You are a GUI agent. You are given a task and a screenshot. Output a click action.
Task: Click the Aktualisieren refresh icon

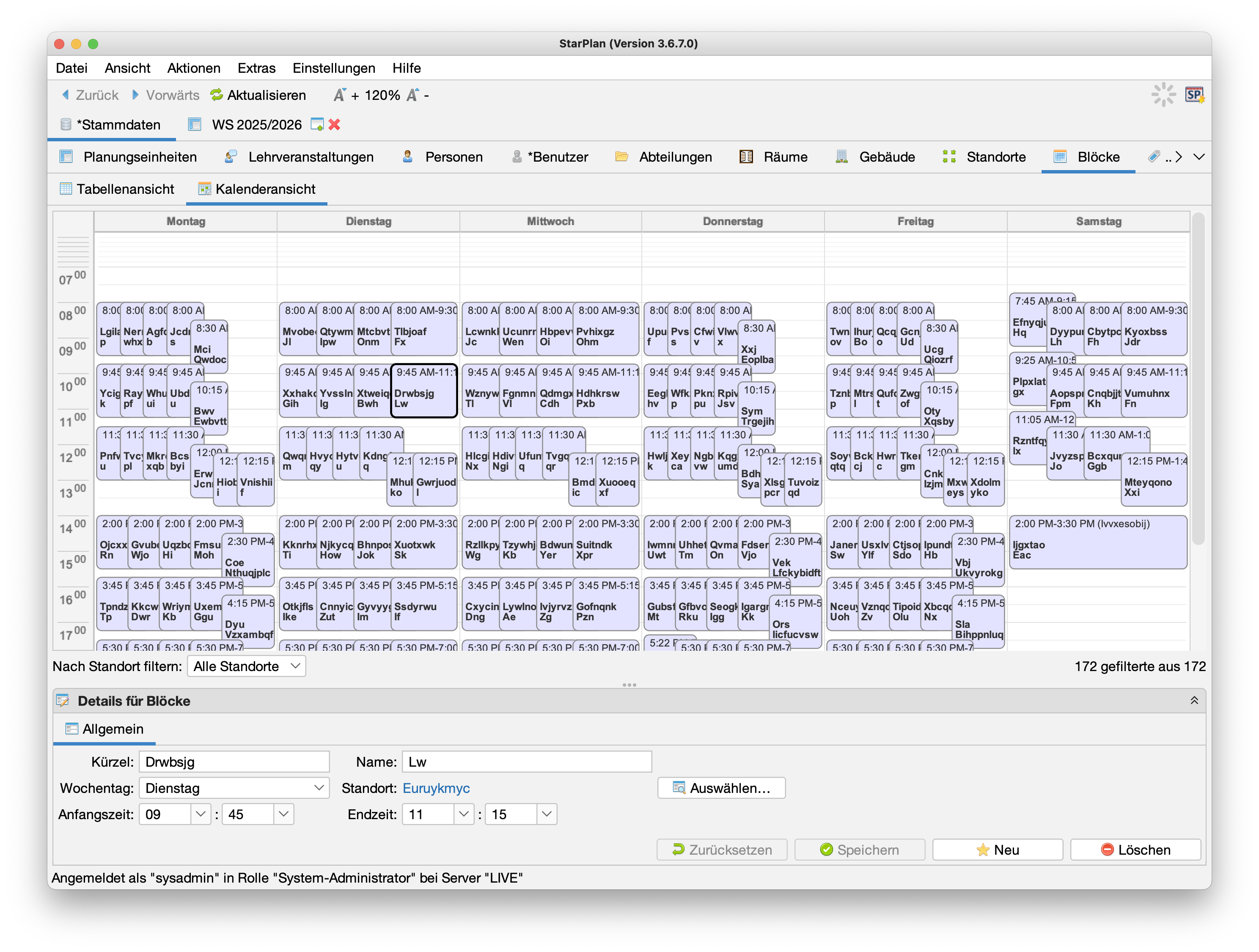coord(216,95)
